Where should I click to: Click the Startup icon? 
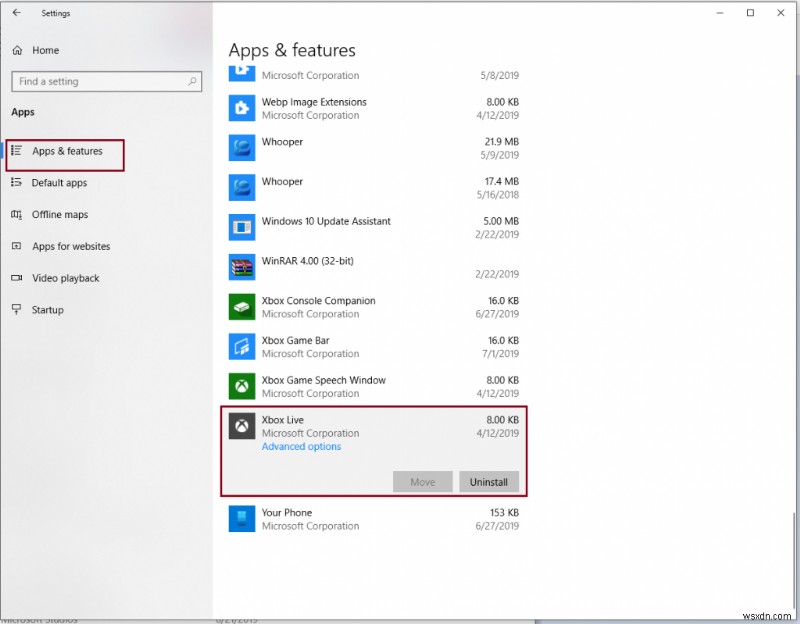tap(16, 309)
